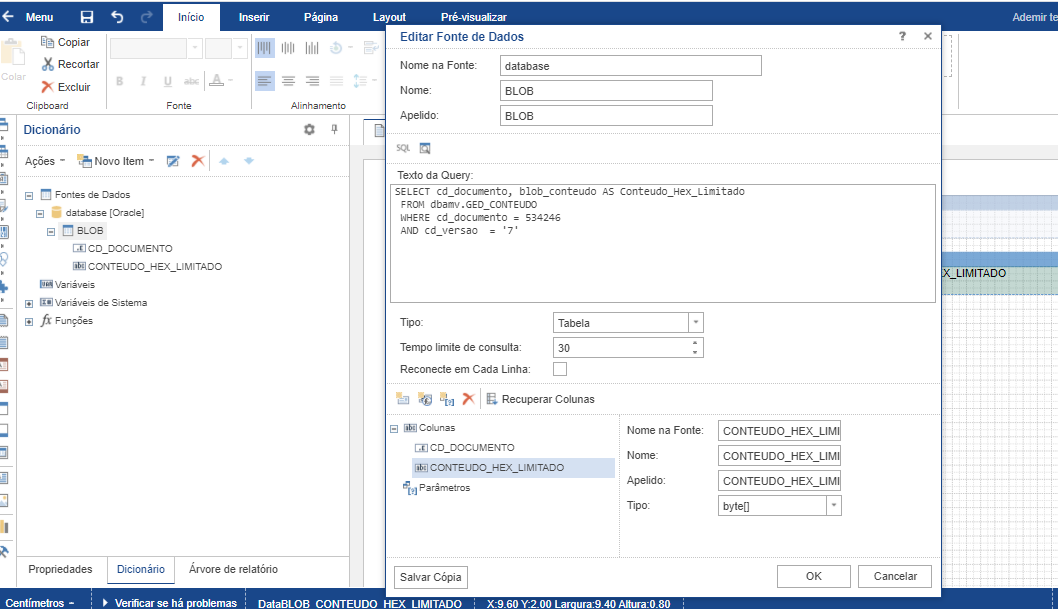Viewport: 1058px width, 609px height.
Task: Click the Undo arrow icon
Action: click(x=117, y=17)
